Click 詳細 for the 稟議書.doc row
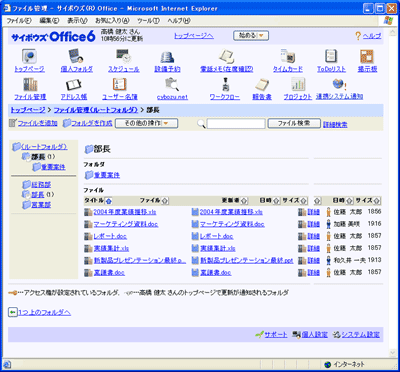 313,273
